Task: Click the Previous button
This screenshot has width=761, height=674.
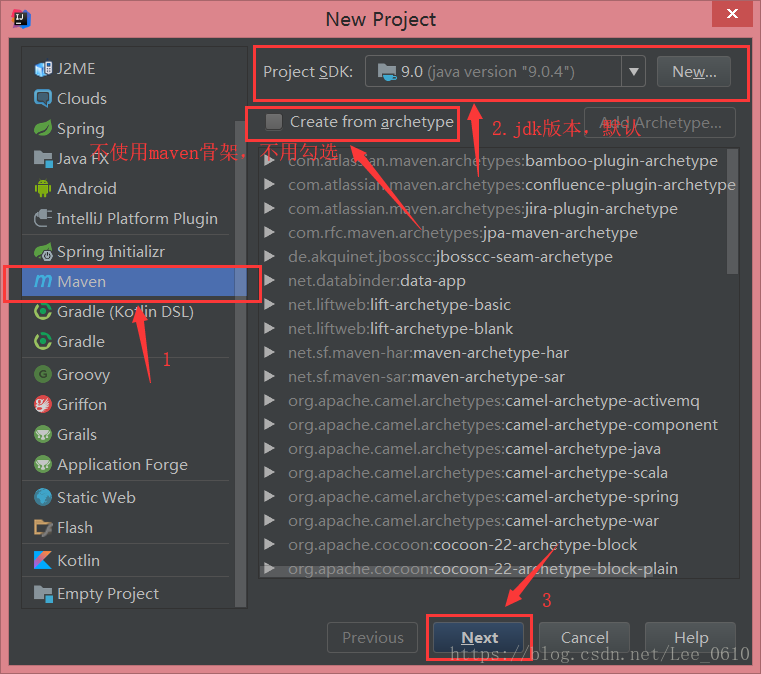Action: (372, 637)
